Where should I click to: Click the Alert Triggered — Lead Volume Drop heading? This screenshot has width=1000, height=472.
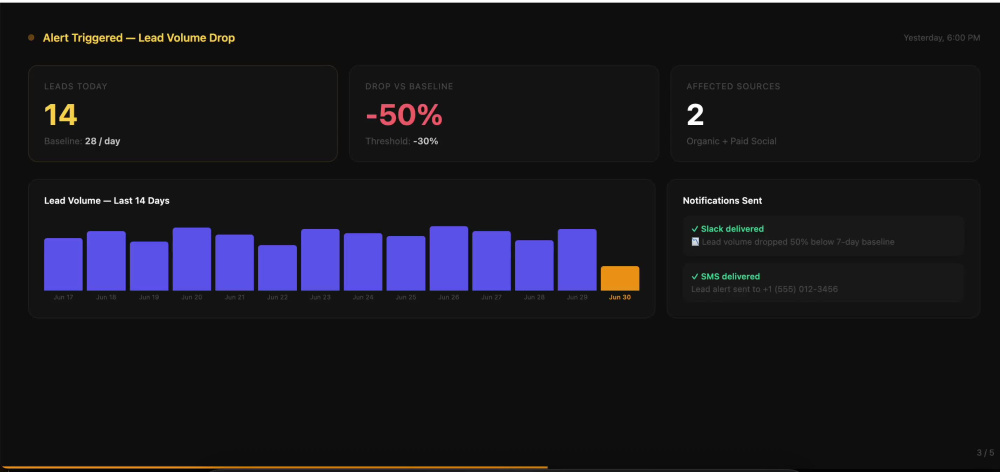[138, 38]
